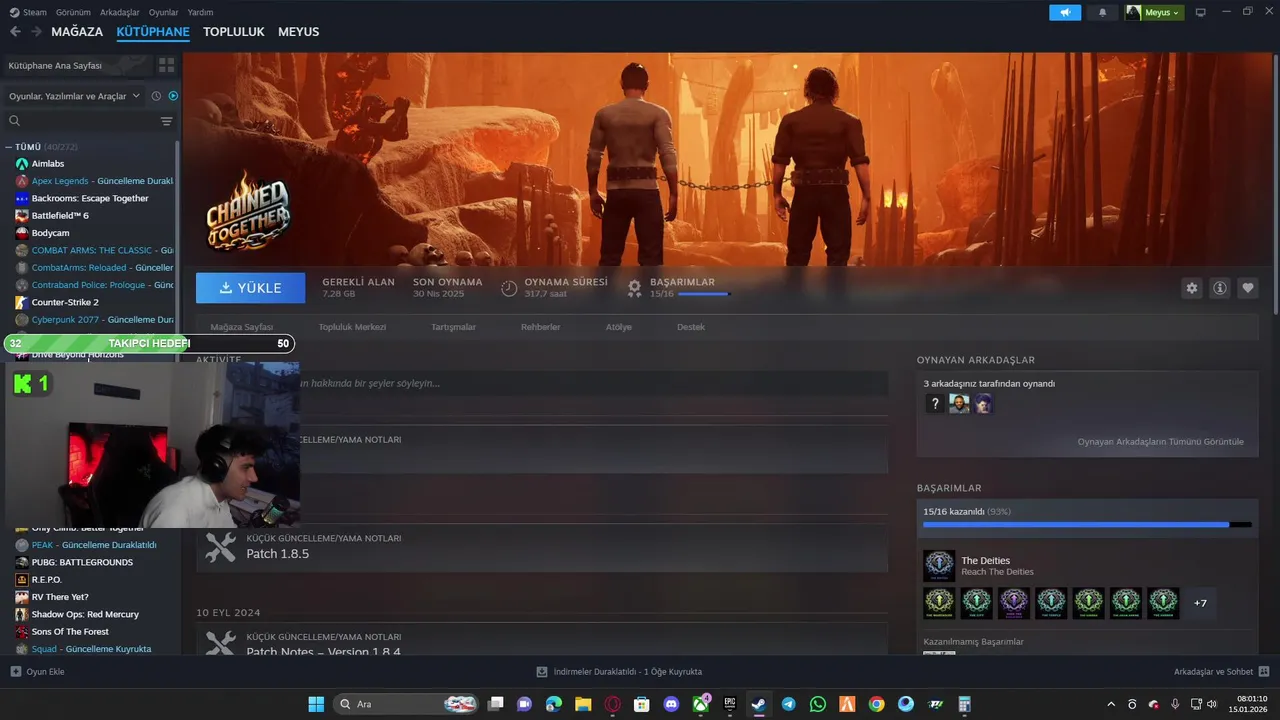Open the Oyunlar menu
1280x720 pixels.
coord(164,12)
